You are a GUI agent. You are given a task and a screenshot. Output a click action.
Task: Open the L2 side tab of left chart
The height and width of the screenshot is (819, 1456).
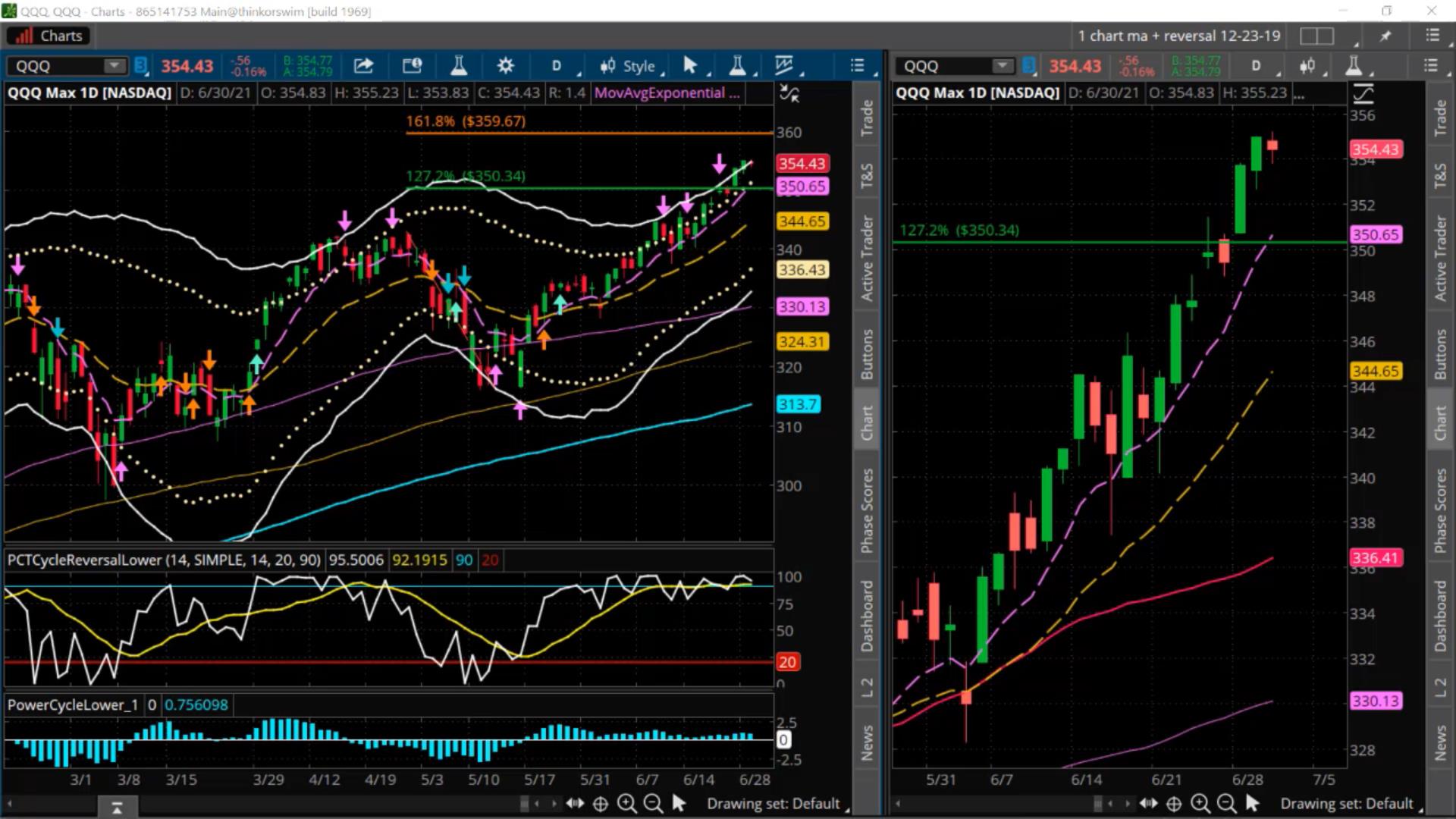(x=867, y=687)
